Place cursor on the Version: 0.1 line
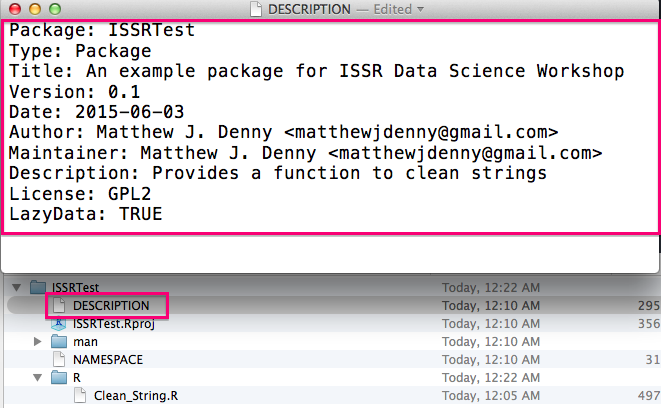This screenshot has height=408, width=661. (75, 91)
